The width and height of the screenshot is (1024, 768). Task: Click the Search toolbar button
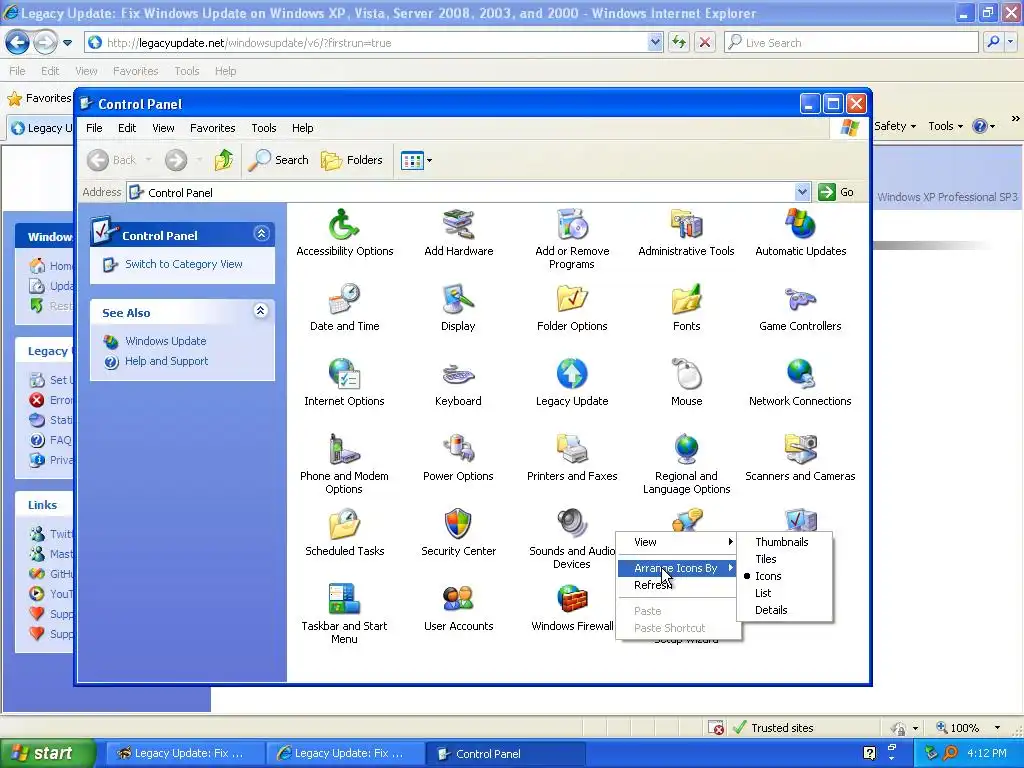click(x=278, y=160)
